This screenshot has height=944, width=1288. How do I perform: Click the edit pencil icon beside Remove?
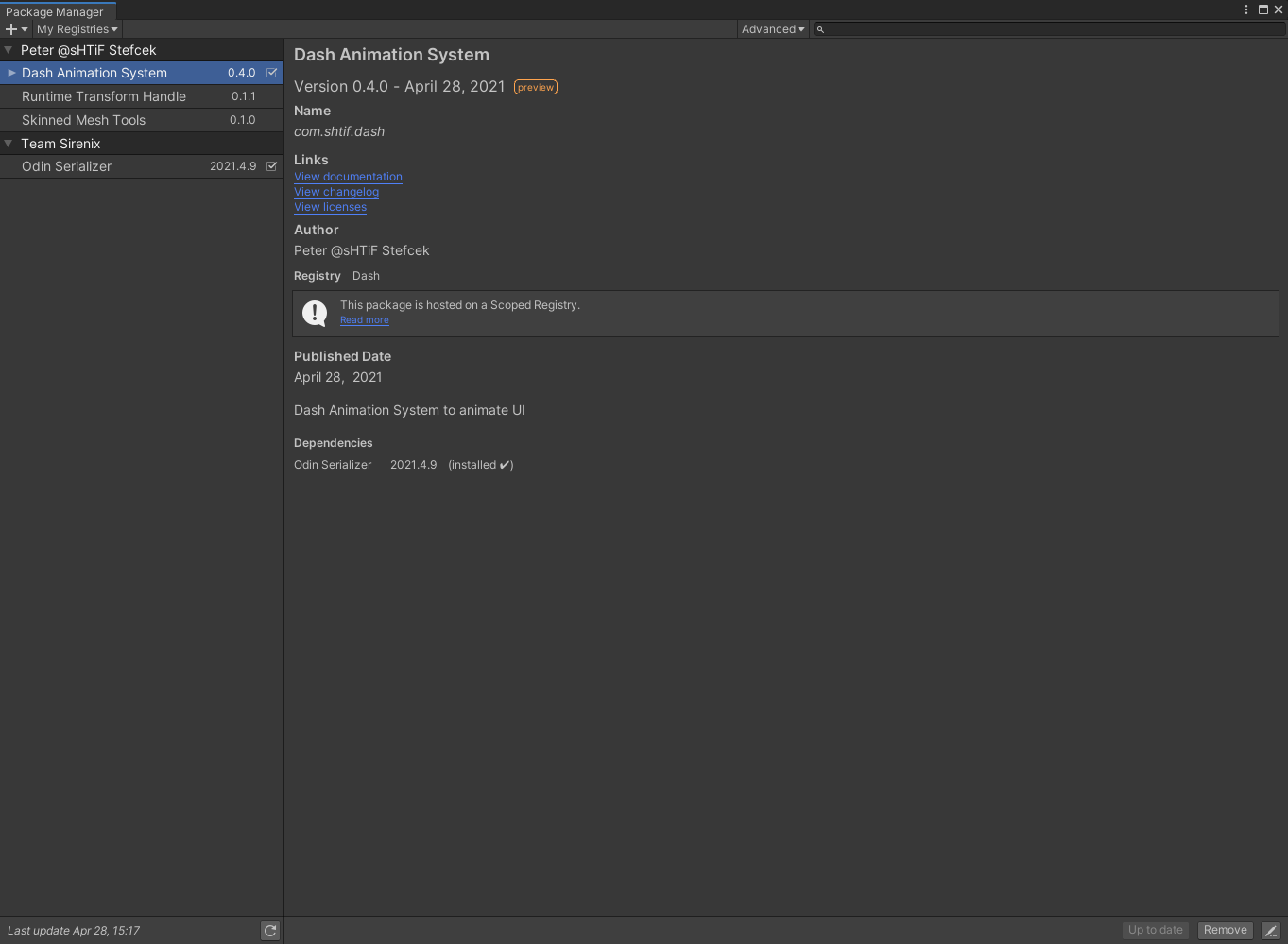click(x=1271, y=931)
